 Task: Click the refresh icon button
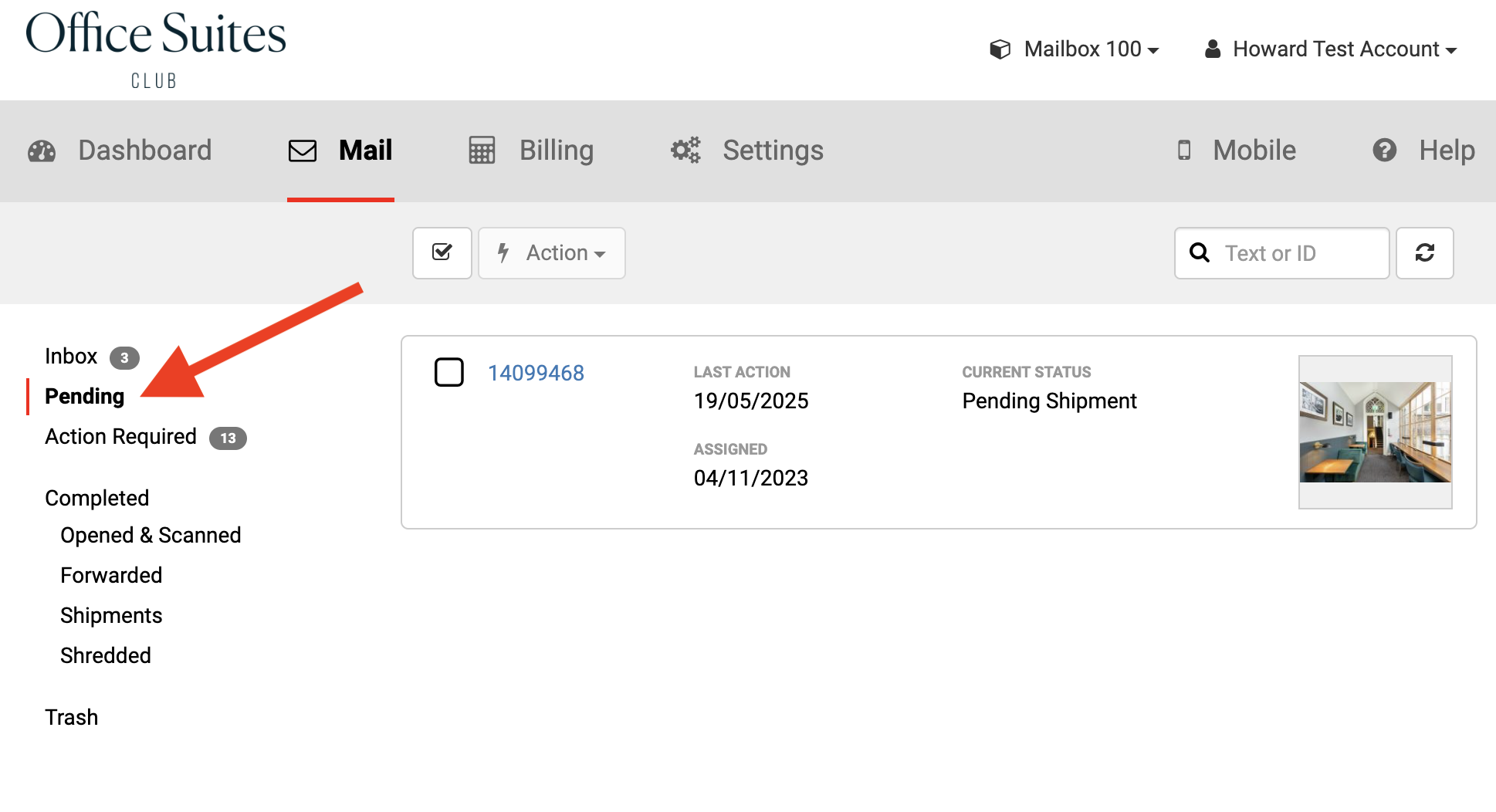click(1424, 252)
